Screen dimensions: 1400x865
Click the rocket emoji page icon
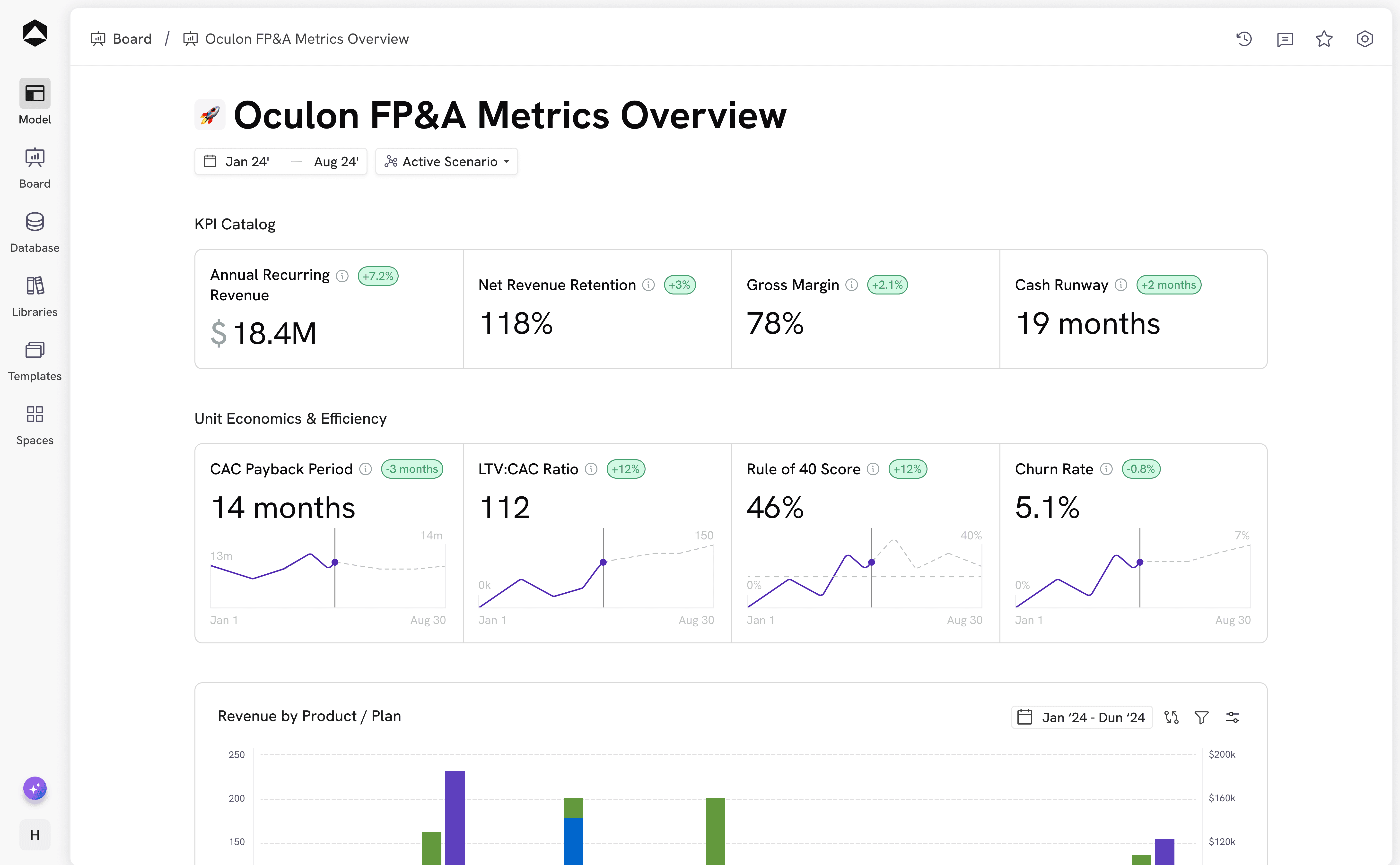(210, 115)
